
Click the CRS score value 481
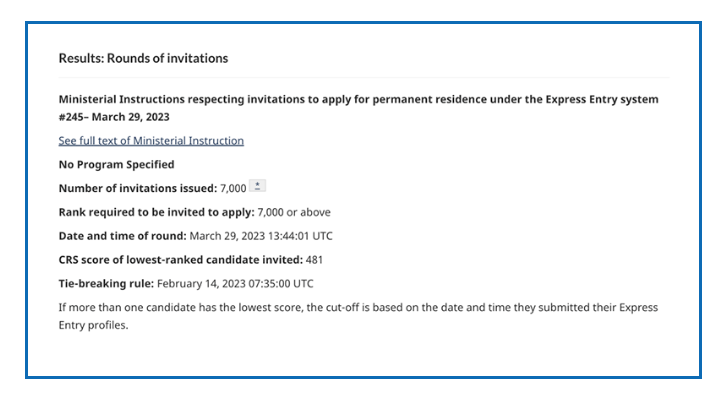(x=314, y=260)
